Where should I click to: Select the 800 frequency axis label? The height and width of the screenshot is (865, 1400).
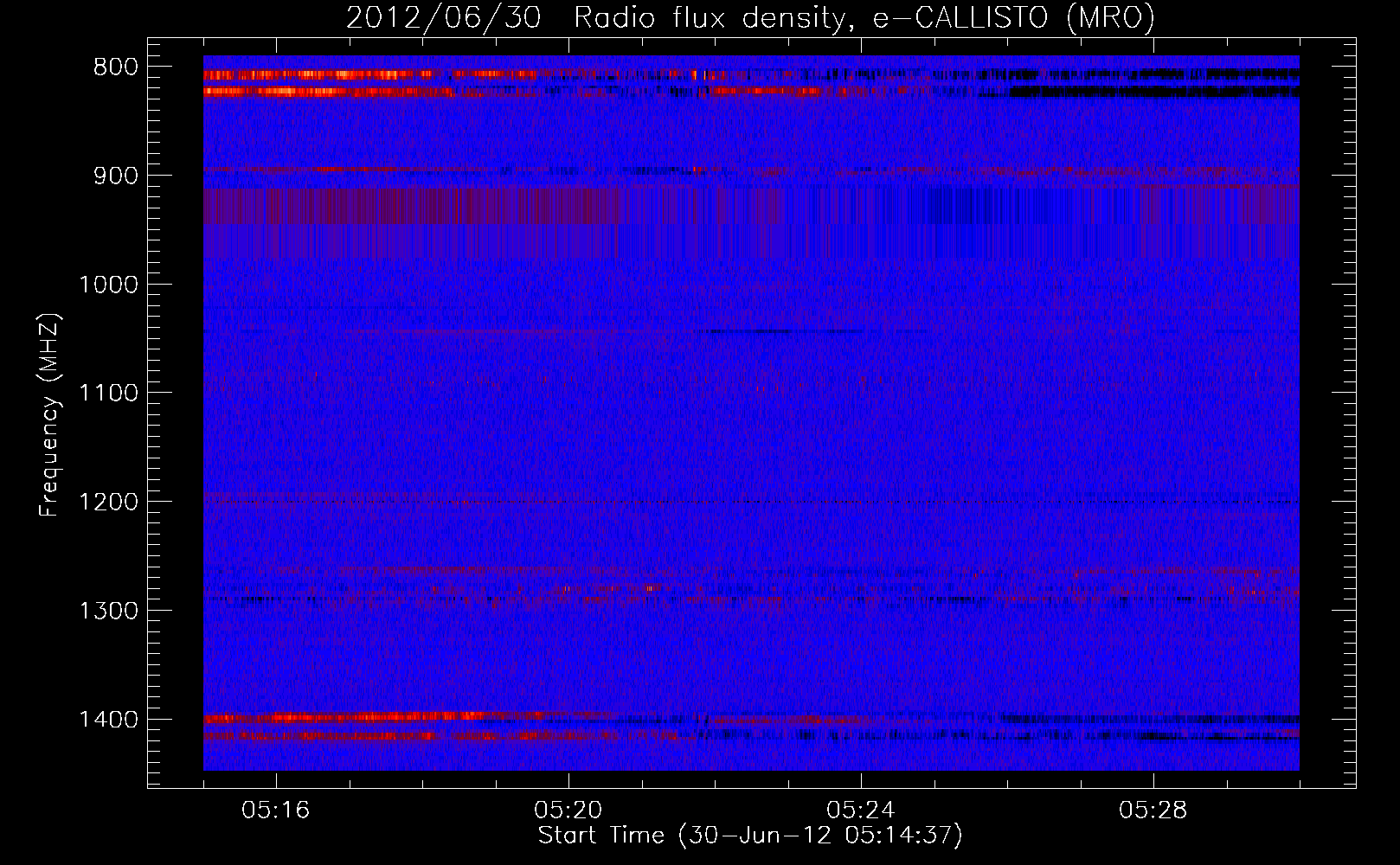point(115,67)
